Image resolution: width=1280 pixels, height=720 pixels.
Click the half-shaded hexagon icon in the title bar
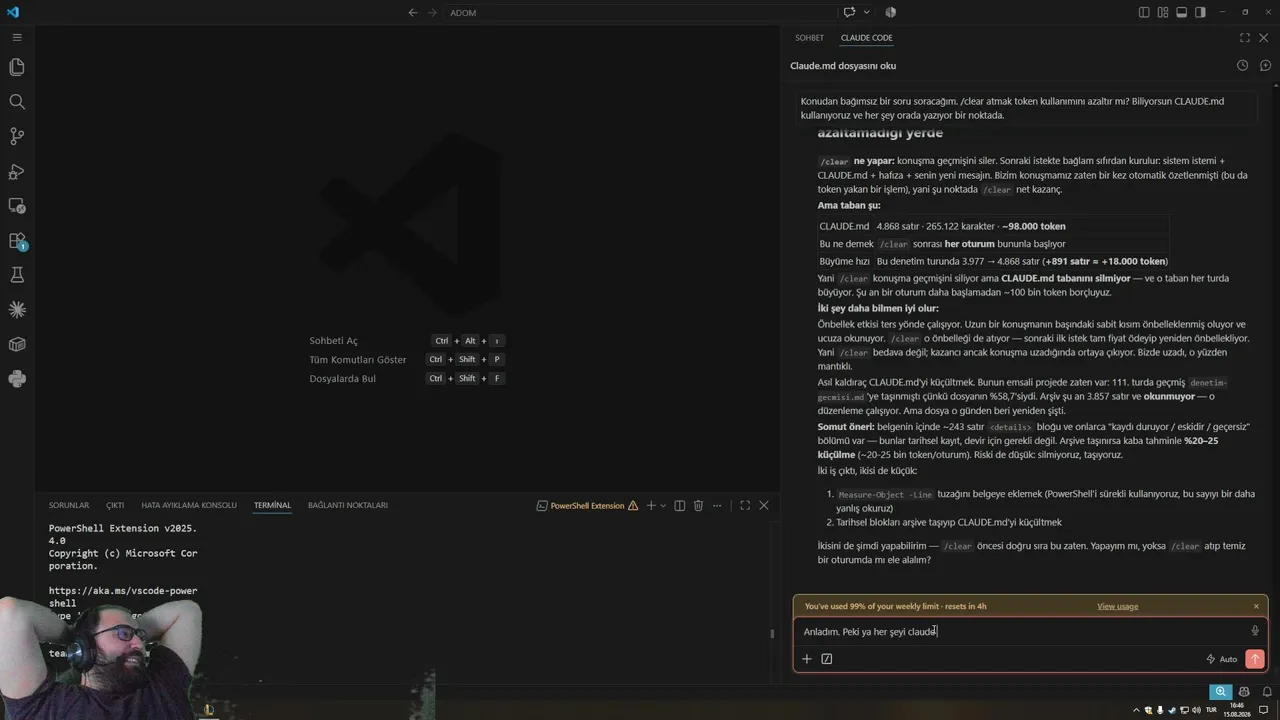tap(890, 12)
